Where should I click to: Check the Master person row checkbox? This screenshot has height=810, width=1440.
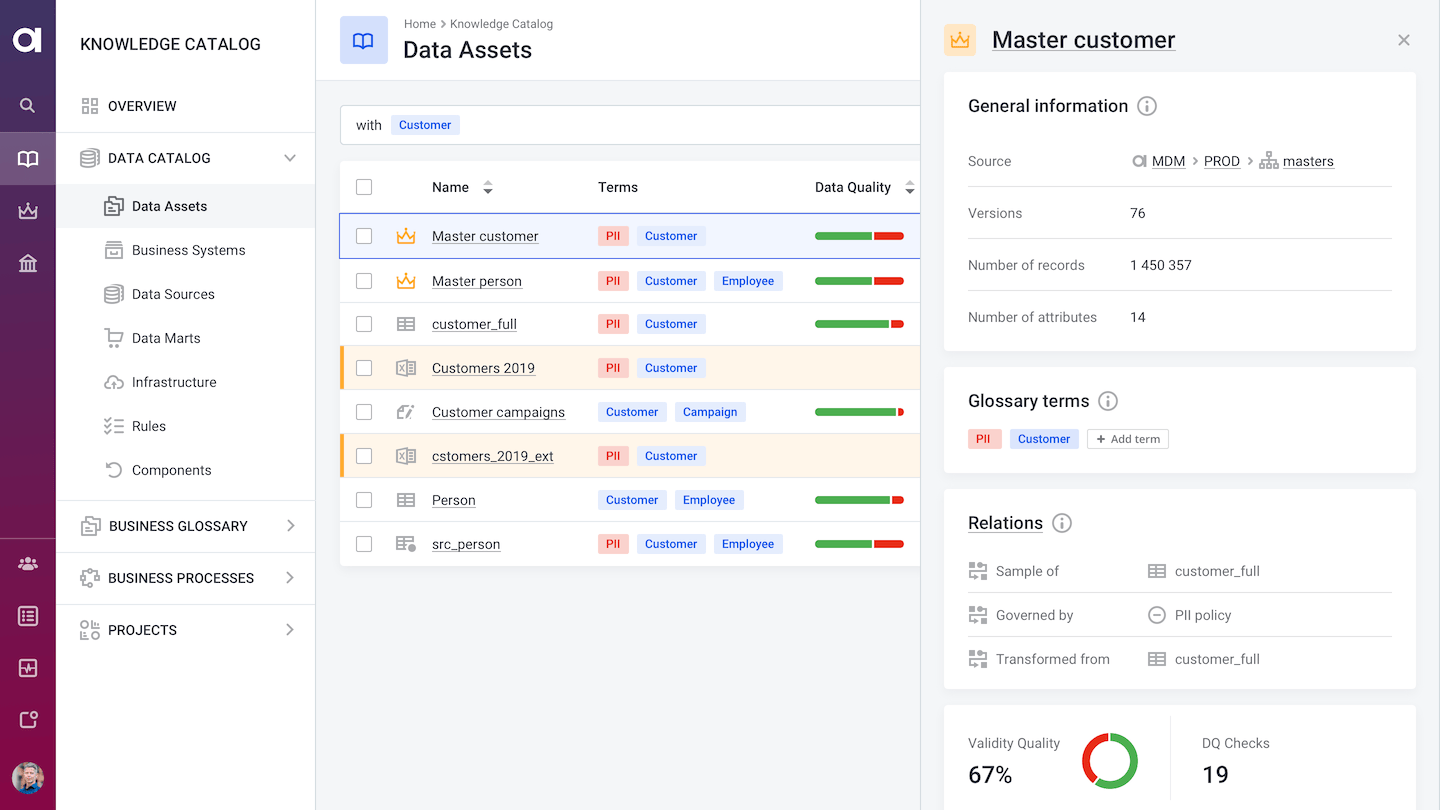point(364,281)
